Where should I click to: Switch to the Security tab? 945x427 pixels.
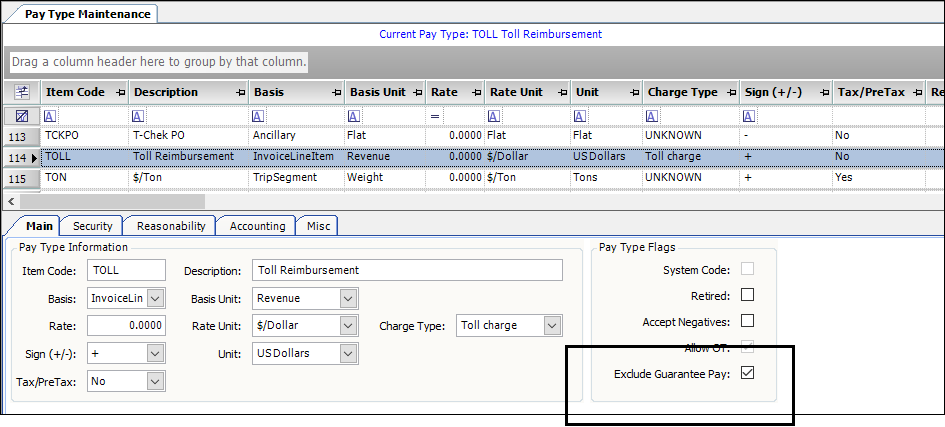click(93, 226)
